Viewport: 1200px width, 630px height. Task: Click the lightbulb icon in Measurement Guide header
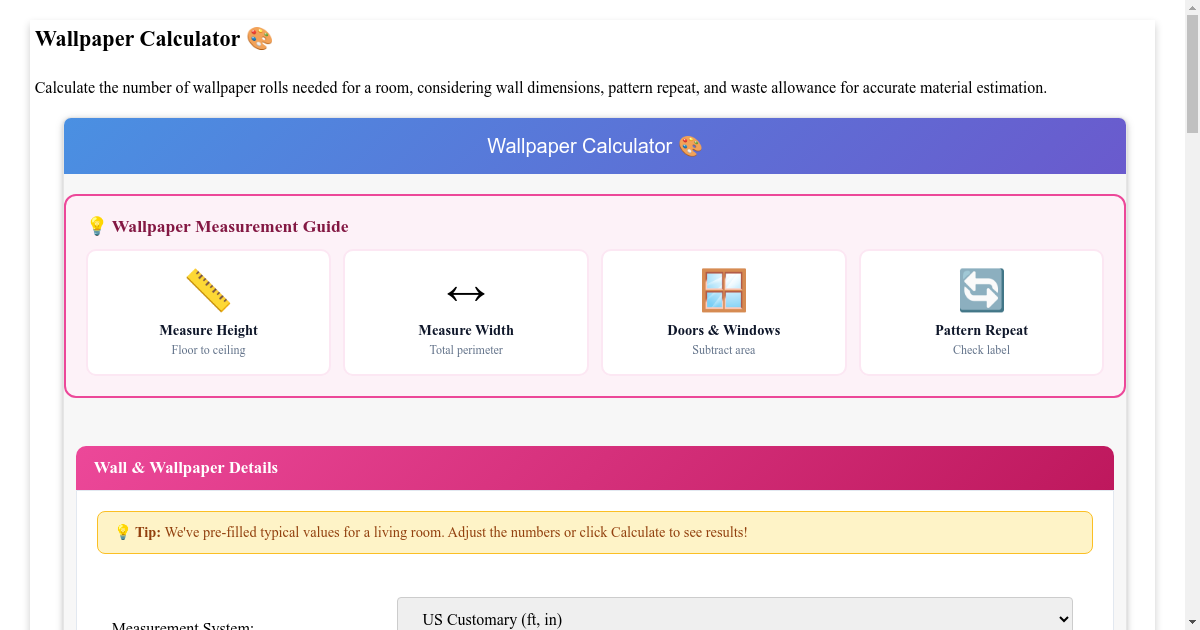point(97,226)
